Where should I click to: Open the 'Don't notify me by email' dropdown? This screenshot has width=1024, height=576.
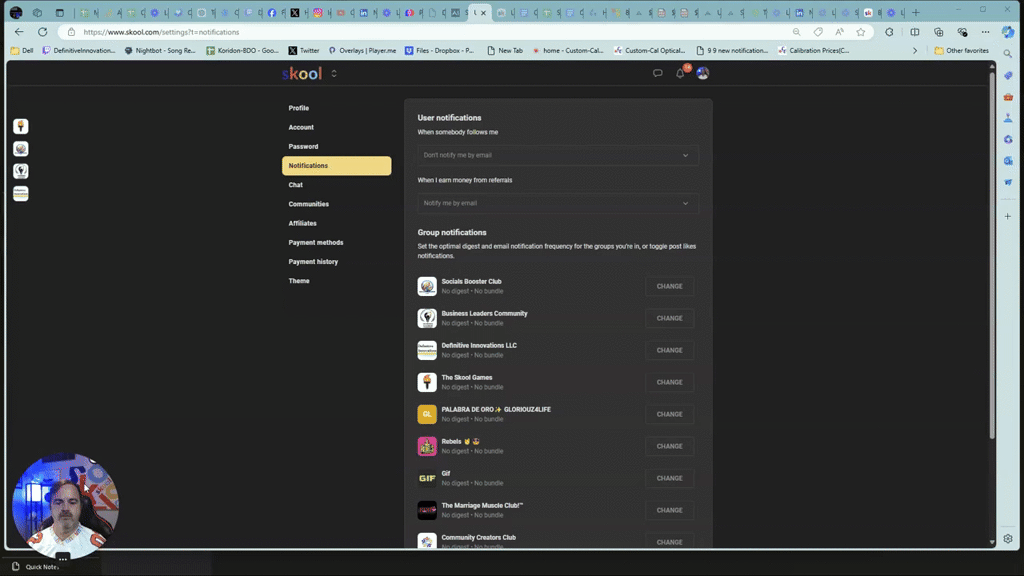tap(557, 155)
